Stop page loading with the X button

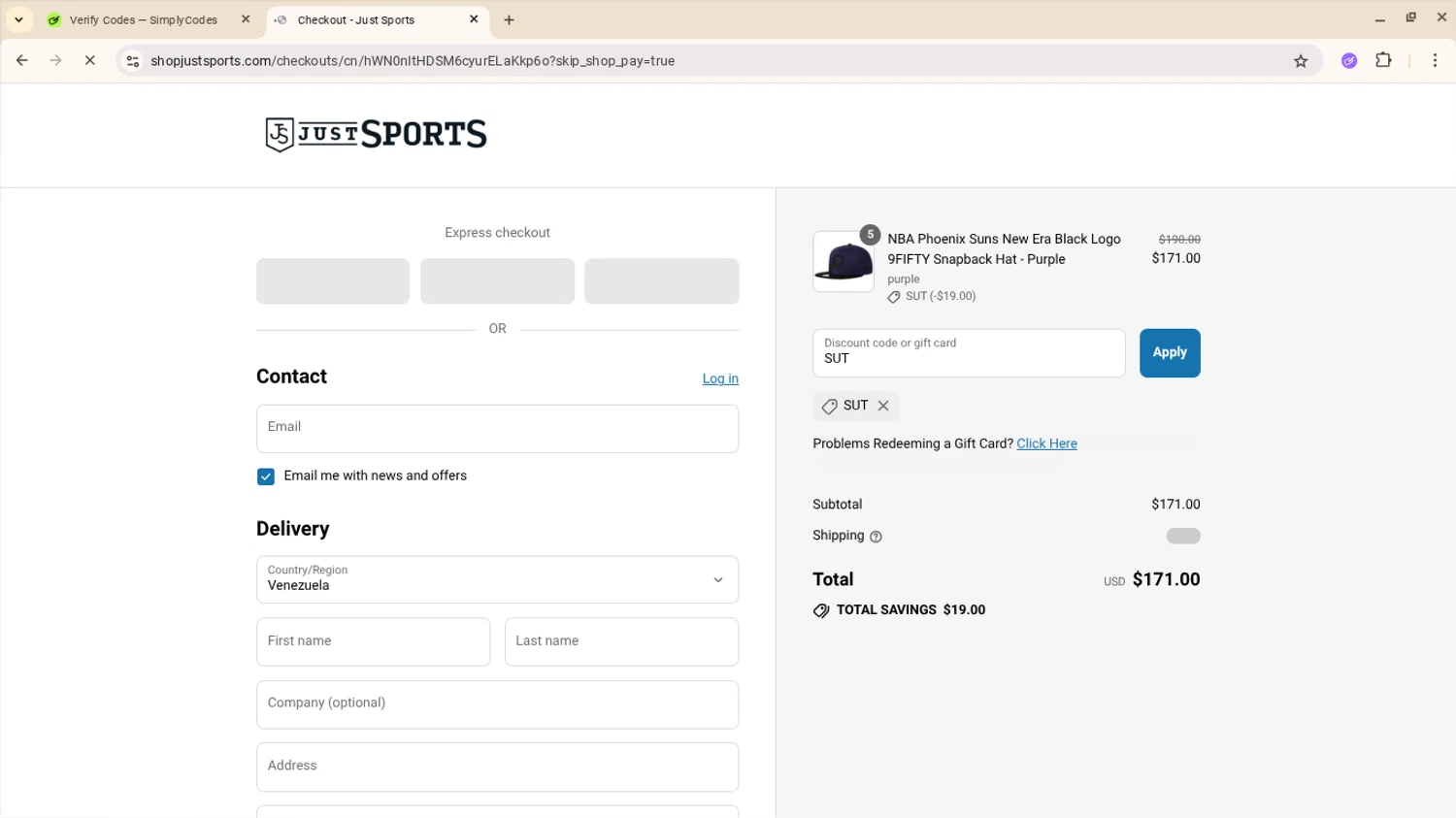coord(89,60)
